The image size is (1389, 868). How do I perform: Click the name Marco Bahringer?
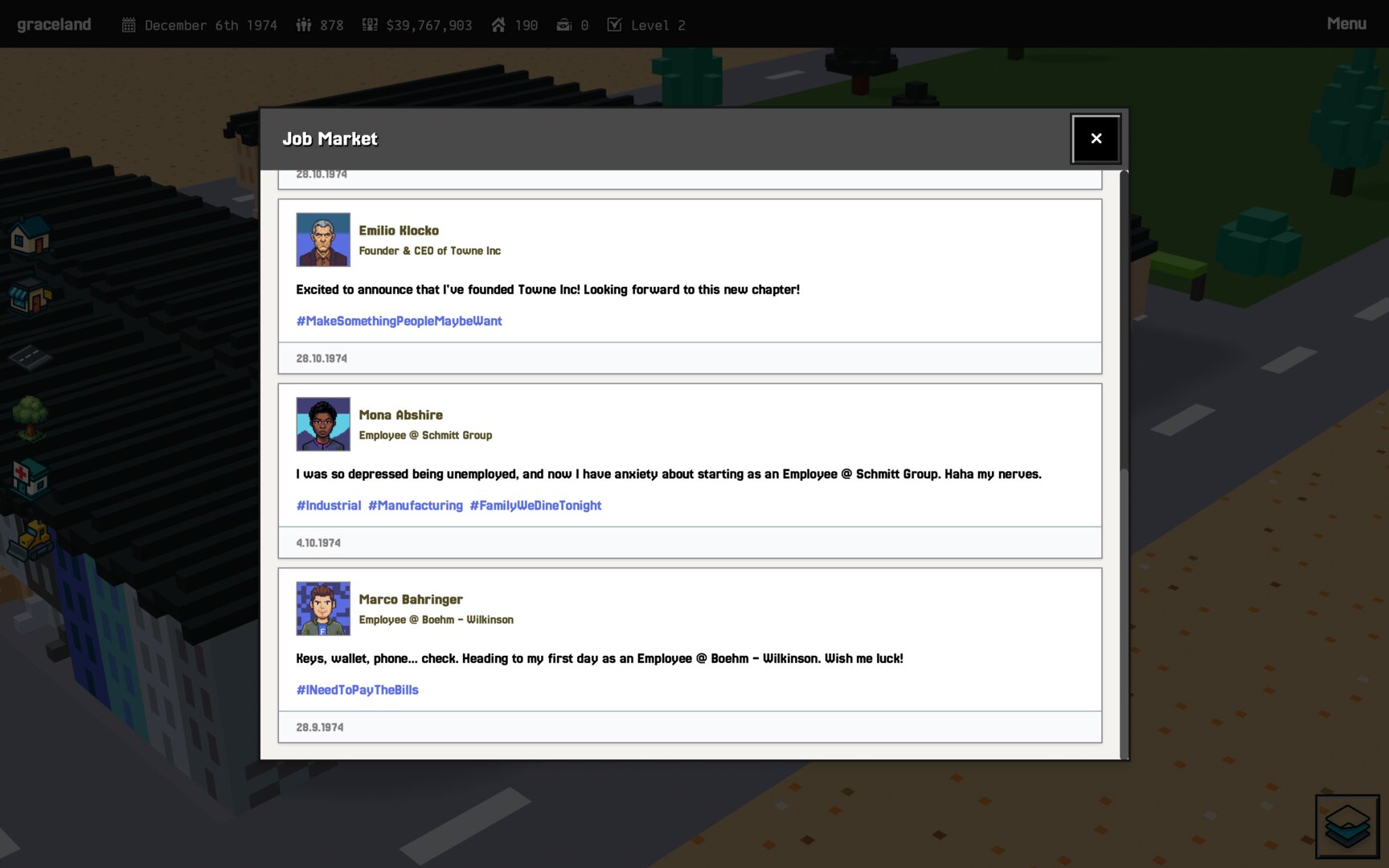pos(411,600)
